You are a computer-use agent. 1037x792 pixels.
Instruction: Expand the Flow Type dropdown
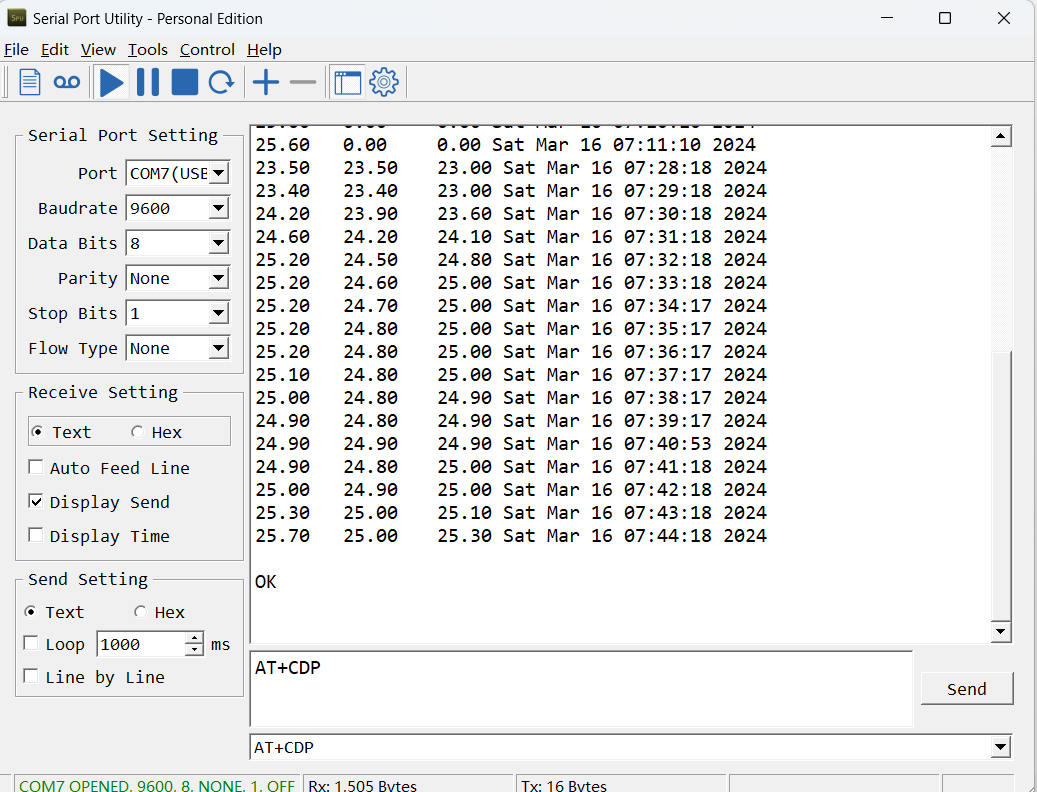click(x=219, y=348)
